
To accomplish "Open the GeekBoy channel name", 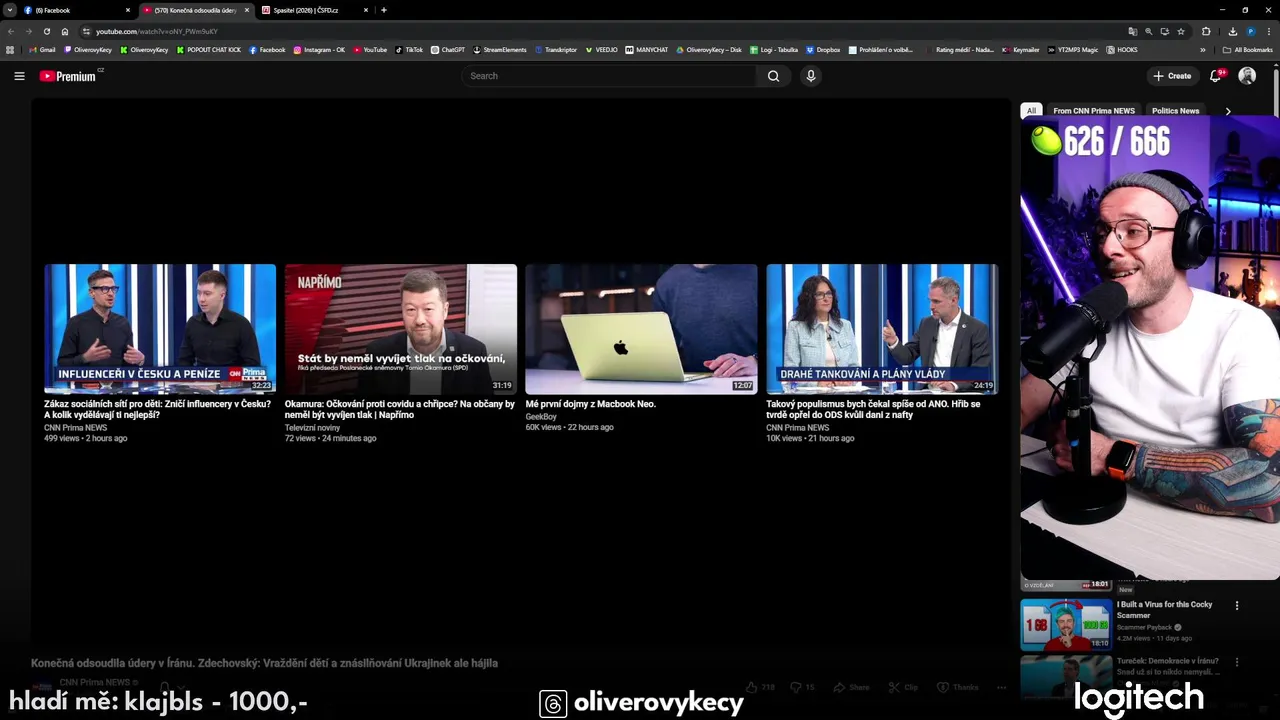I will tap(541, 416).
